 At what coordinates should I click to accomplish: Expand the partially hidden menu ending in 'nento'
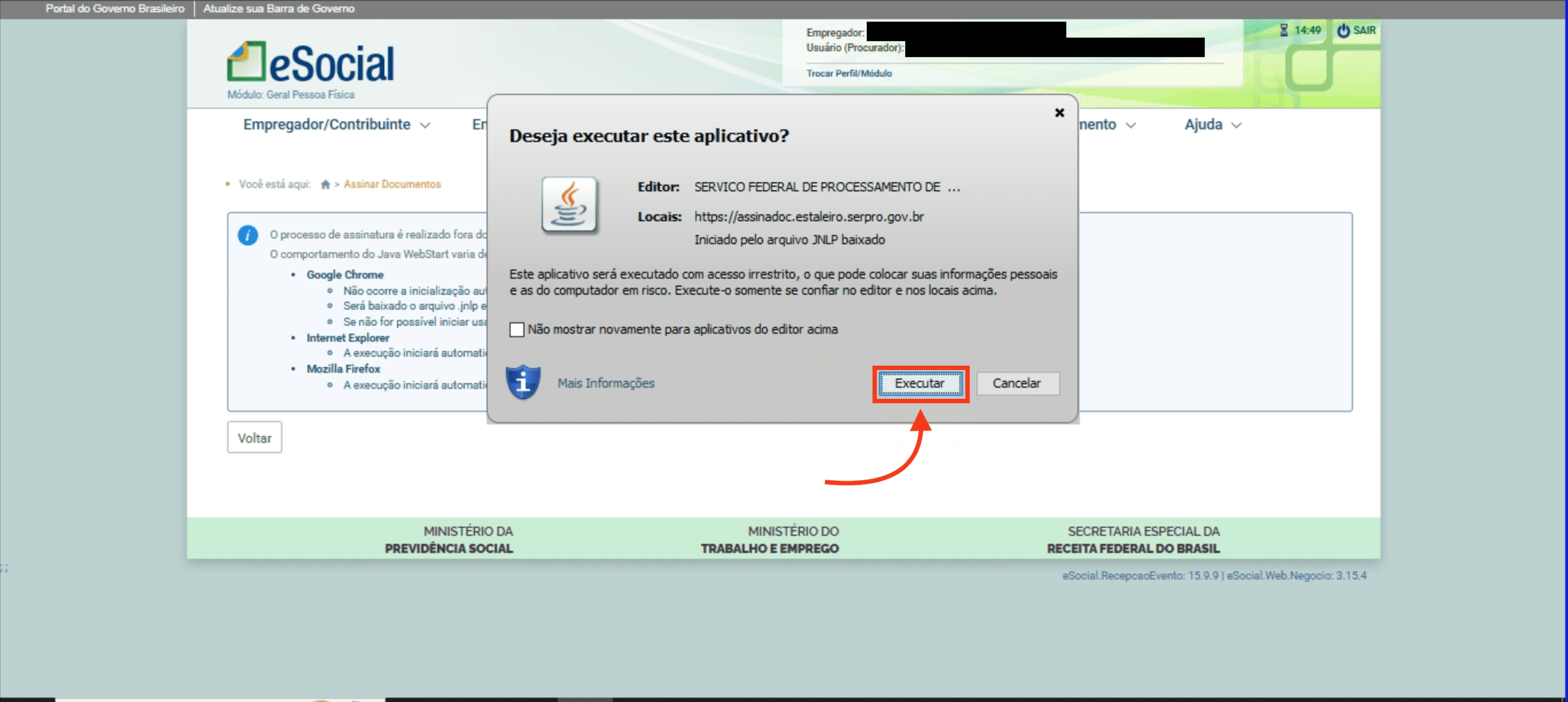(1131, 126)
